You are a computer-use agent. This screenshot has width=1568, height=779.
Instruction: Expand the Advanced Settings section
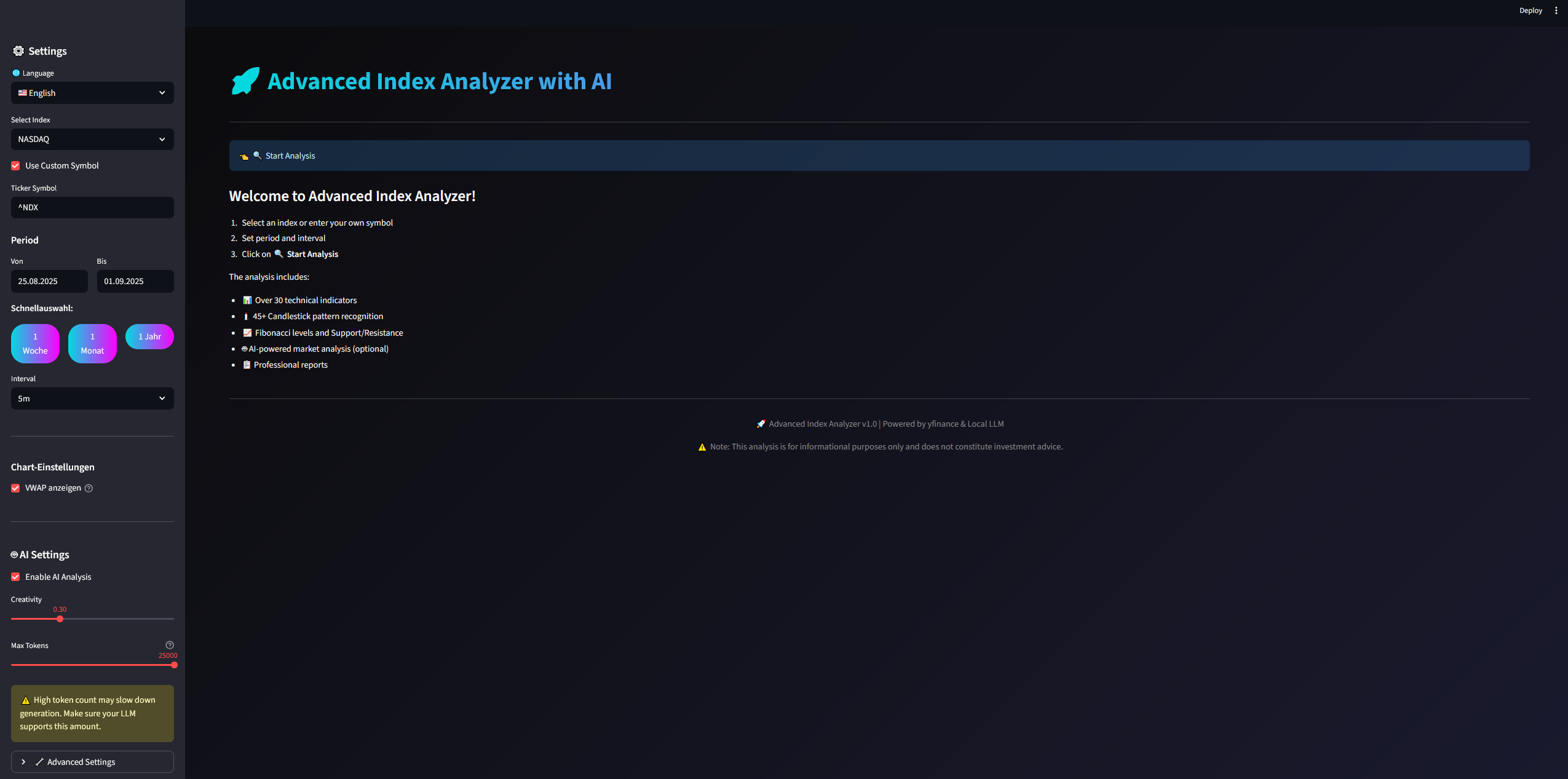click(x=92, y=762)
